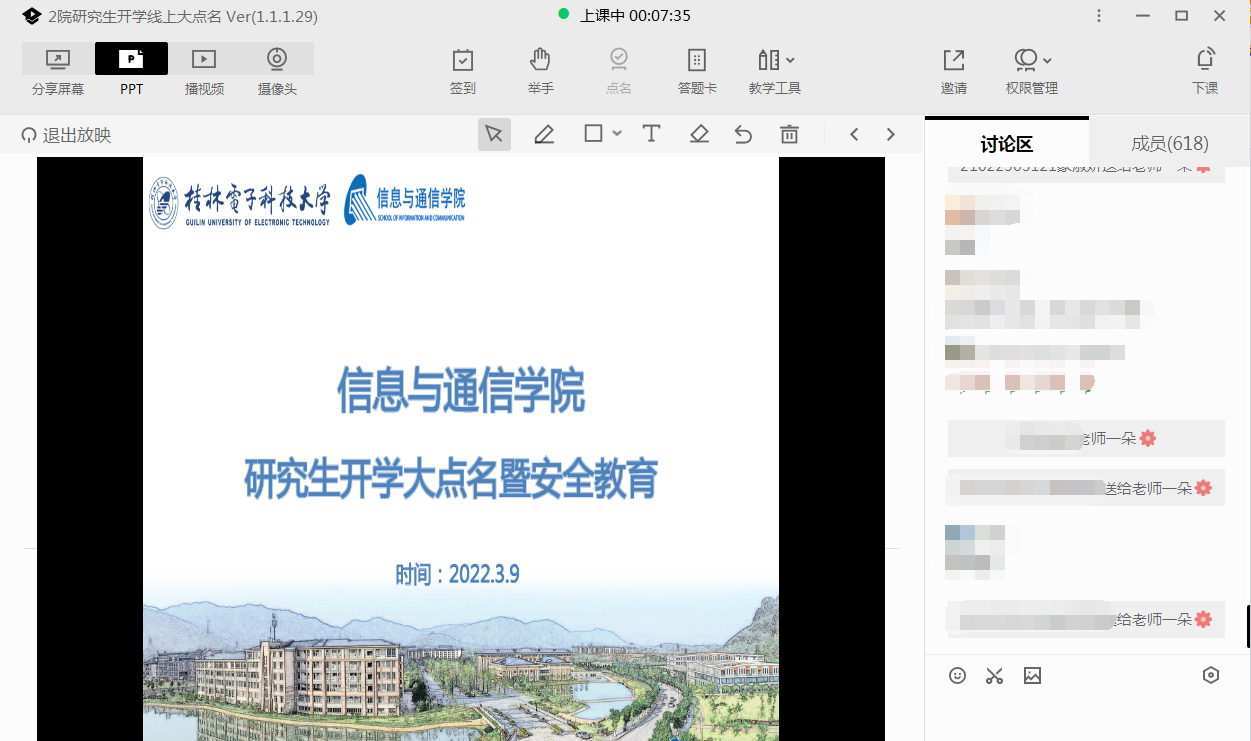Screen dimensions: 1251x741
Task: Select the pen drawing tool
Action: pos(544,134)
